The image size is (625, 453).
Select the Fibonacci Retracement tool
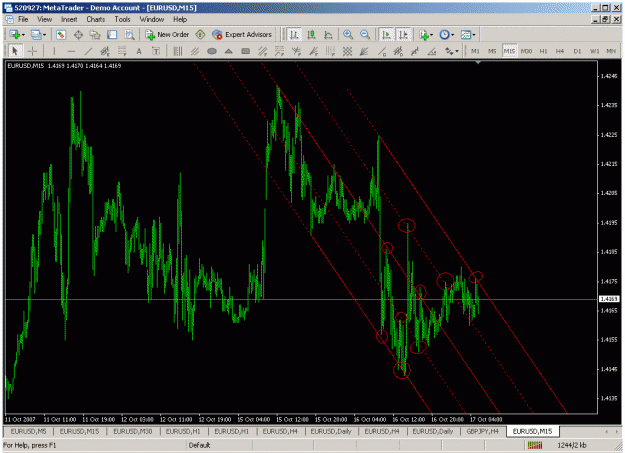(x=122, y=51)
